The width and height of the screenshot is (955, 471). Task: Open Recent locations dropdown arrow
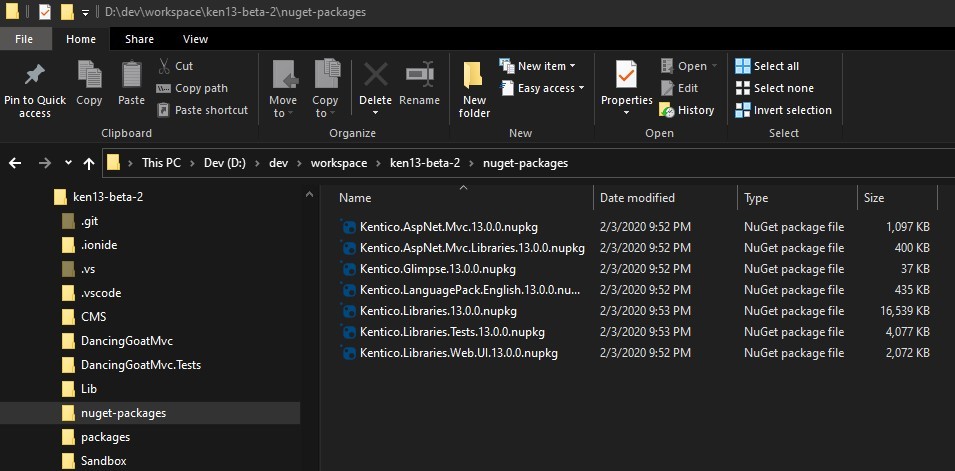click(x=68, y=163)
